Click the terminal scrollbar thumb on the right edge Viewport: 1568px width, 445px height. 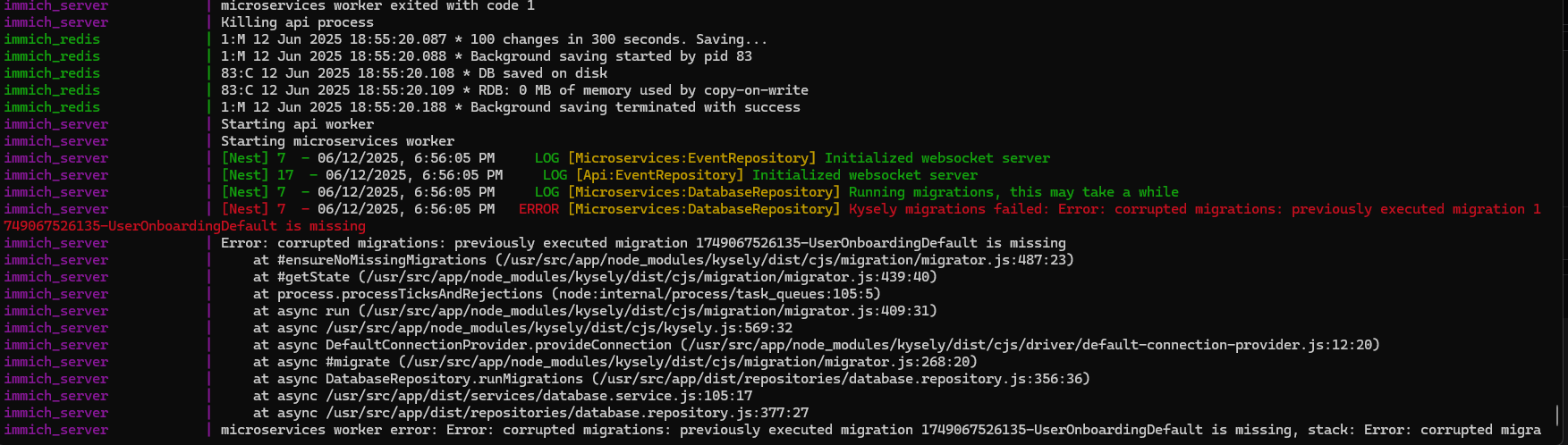coord(1557,415)
